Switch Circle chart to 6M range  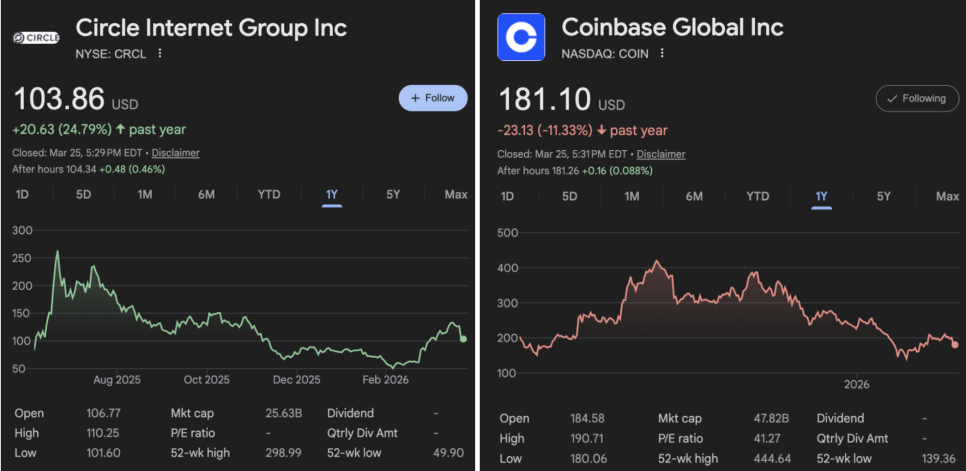point(206,194)
